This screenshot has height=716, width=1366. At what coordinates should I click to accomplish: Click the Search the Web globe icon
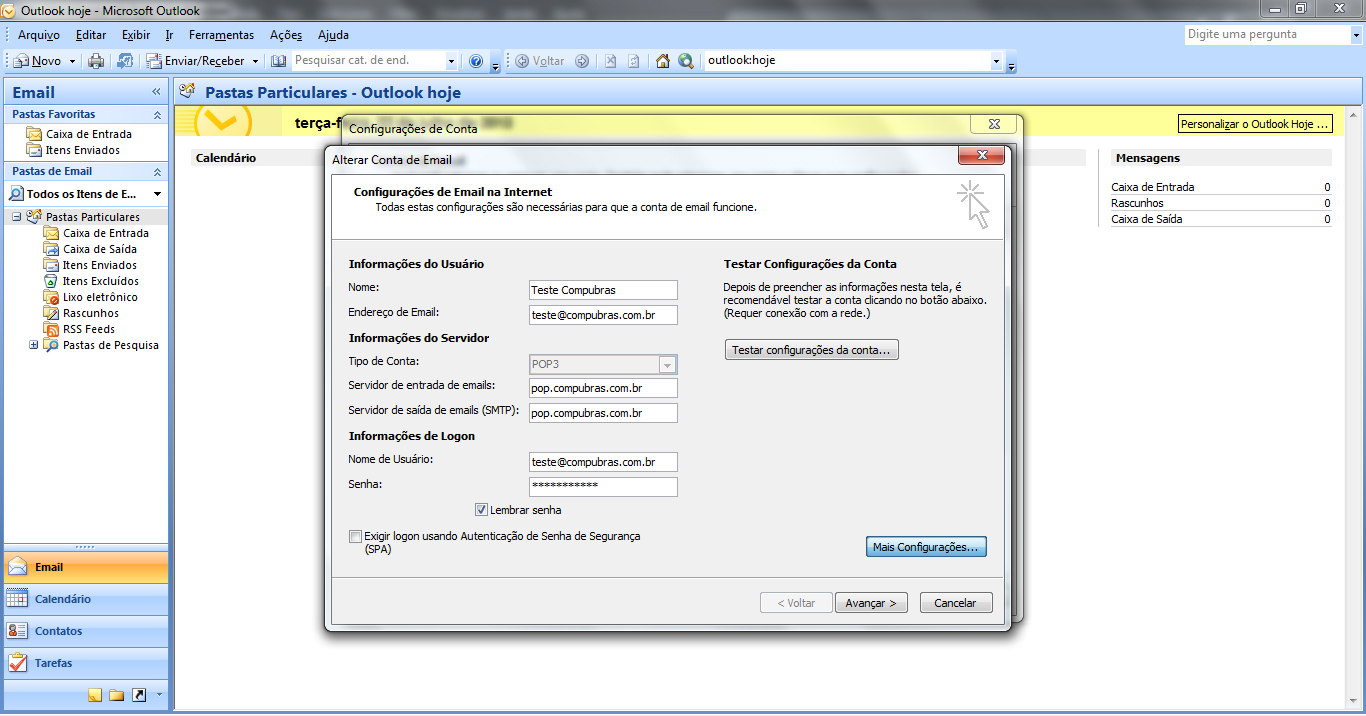(685, 61)
